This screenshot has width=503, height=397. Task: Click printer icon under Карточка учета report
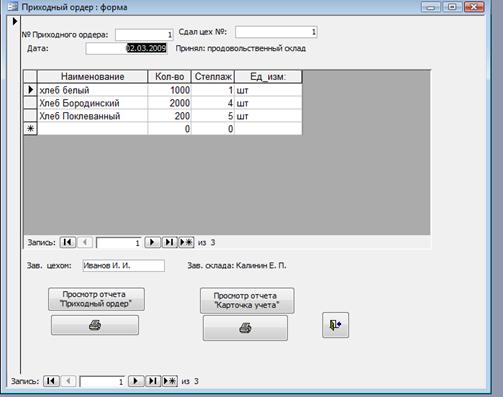pyautogui.click(x=245, y=328)
